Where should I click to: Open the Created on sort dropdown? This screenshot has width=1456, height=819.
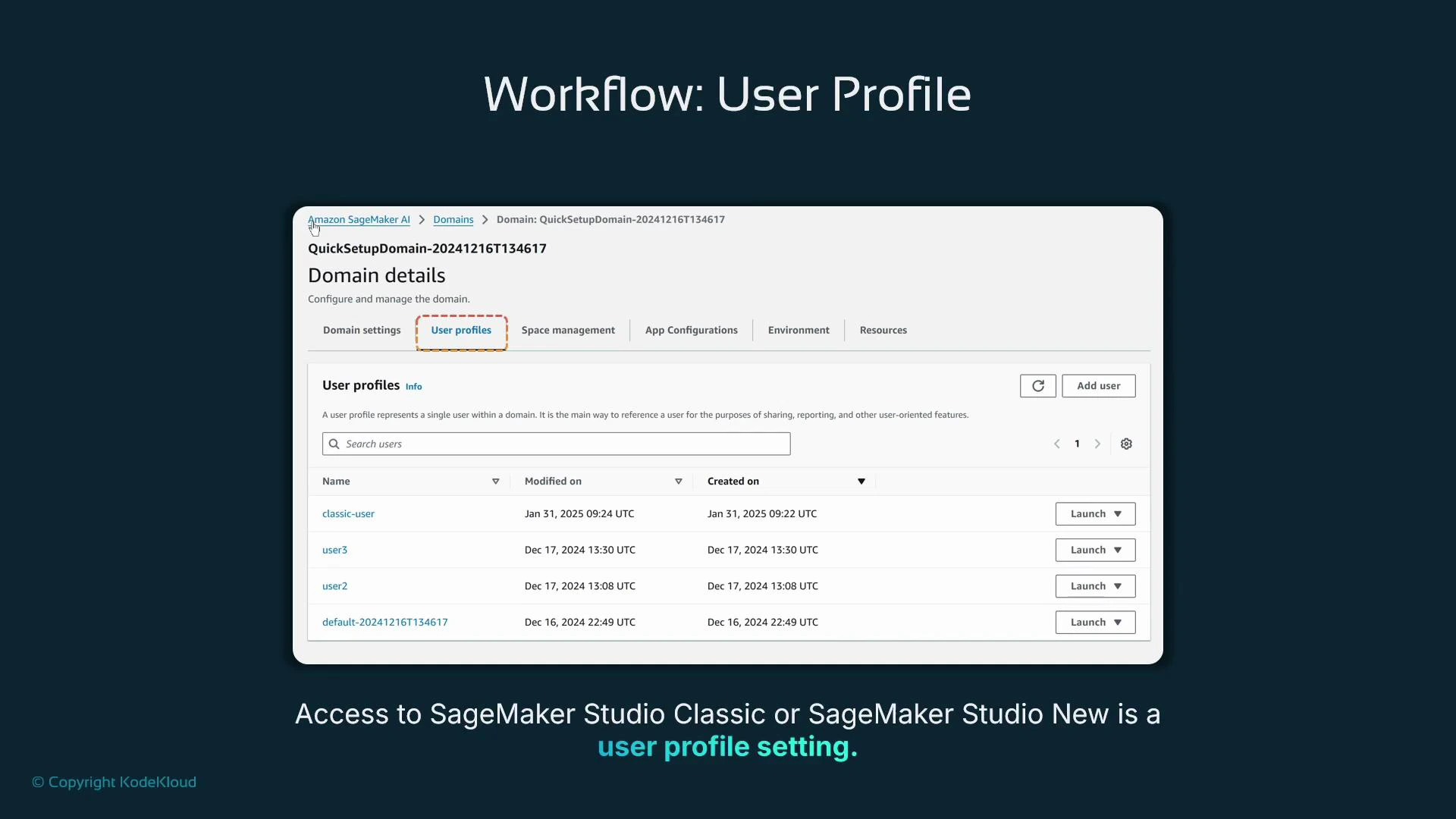tap(861, 481)
